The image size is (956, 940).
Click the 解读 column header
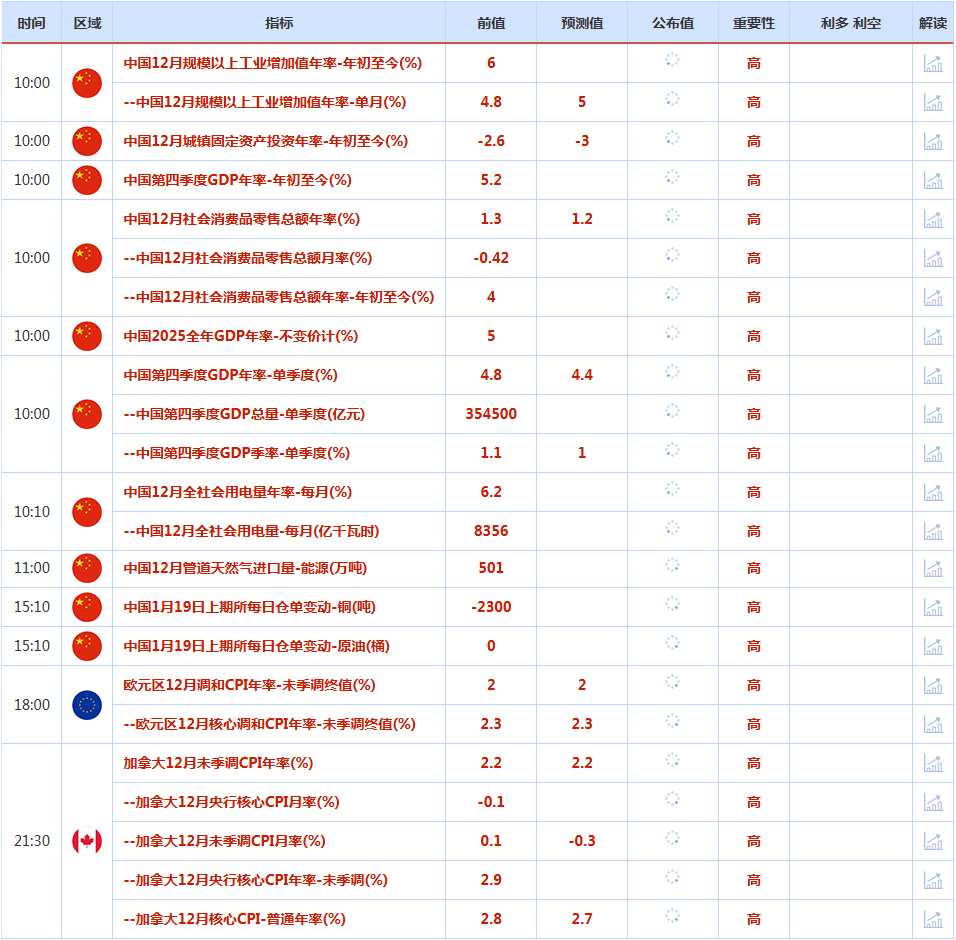933,23
